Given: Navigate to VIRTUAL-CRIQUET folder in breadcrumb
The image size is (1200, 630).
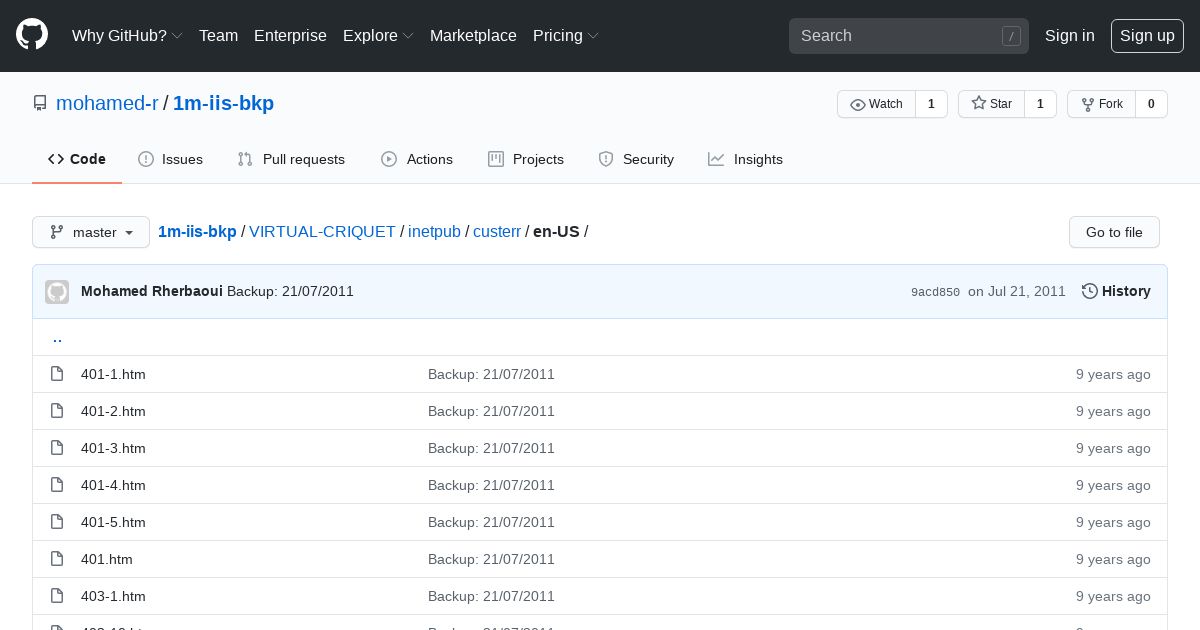Looking at the screenshot, I should [x=322, y=231].
